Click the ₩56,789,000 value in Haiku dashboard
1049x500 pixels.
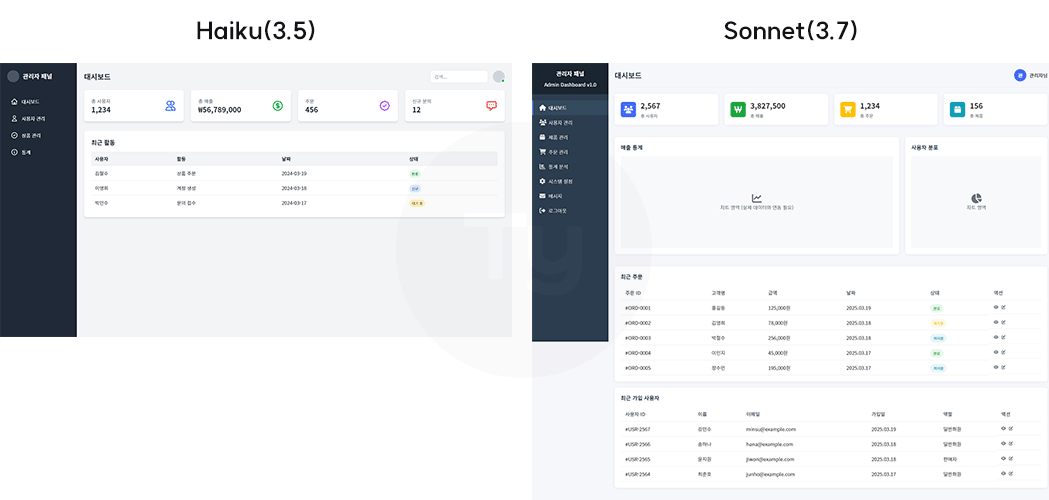[219, 110]
